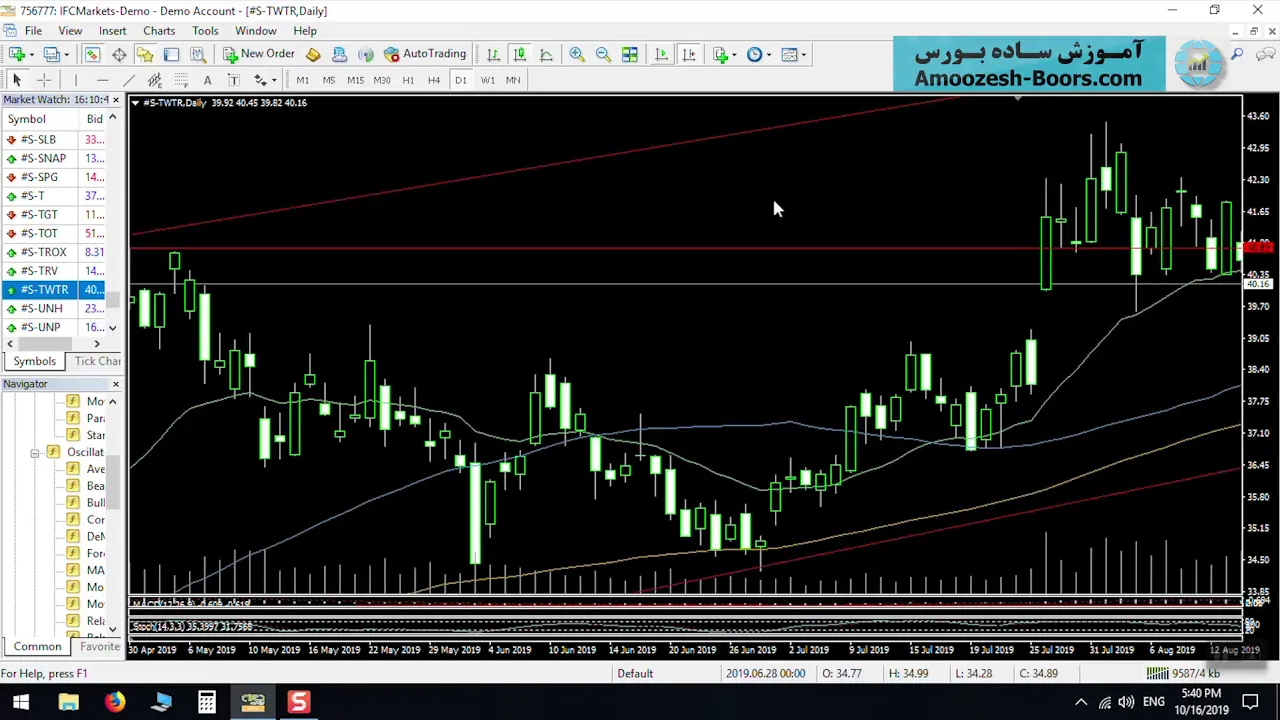
Task: Select the Navigator Common tab
Action: point(37,647)
